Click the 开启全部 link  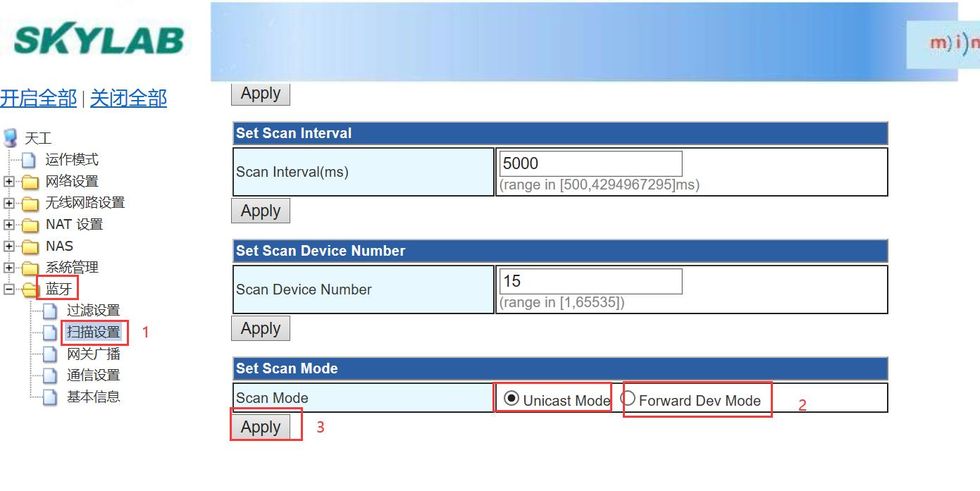[x=38, y=98]
